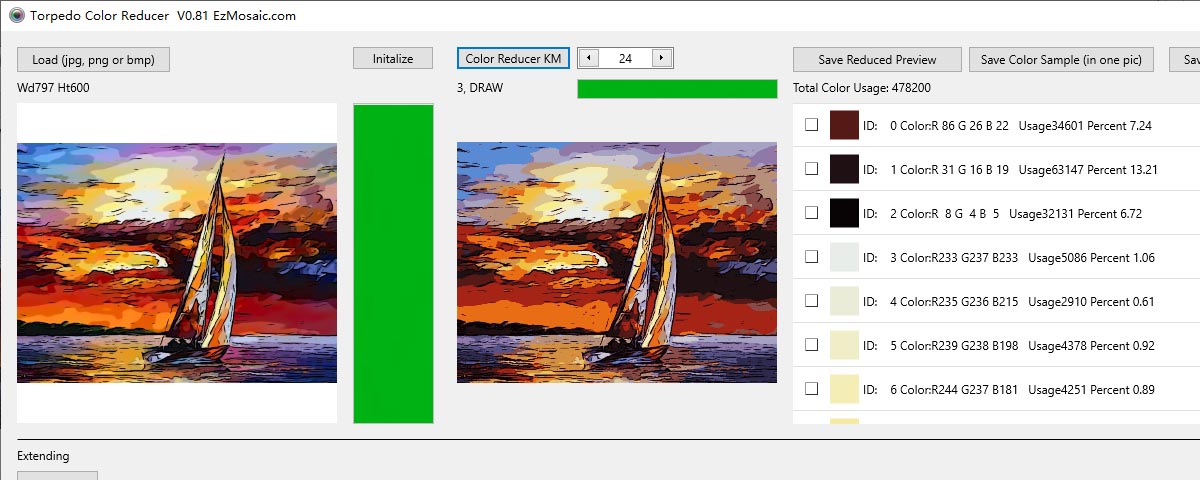Click the color count field showing 24
Image resolution: width=1200 pixels, height=480 pixels.
[625, 59]
